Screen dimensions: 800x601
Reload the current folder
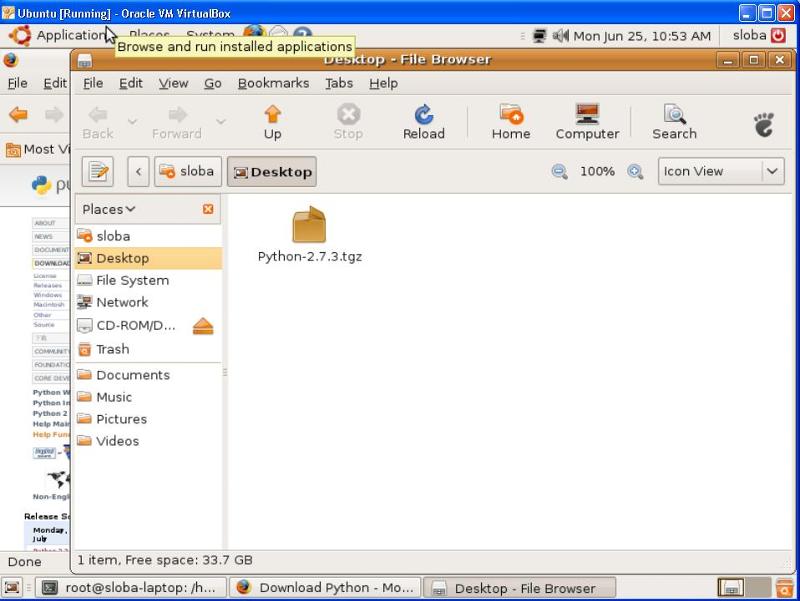tap(423, 122)
